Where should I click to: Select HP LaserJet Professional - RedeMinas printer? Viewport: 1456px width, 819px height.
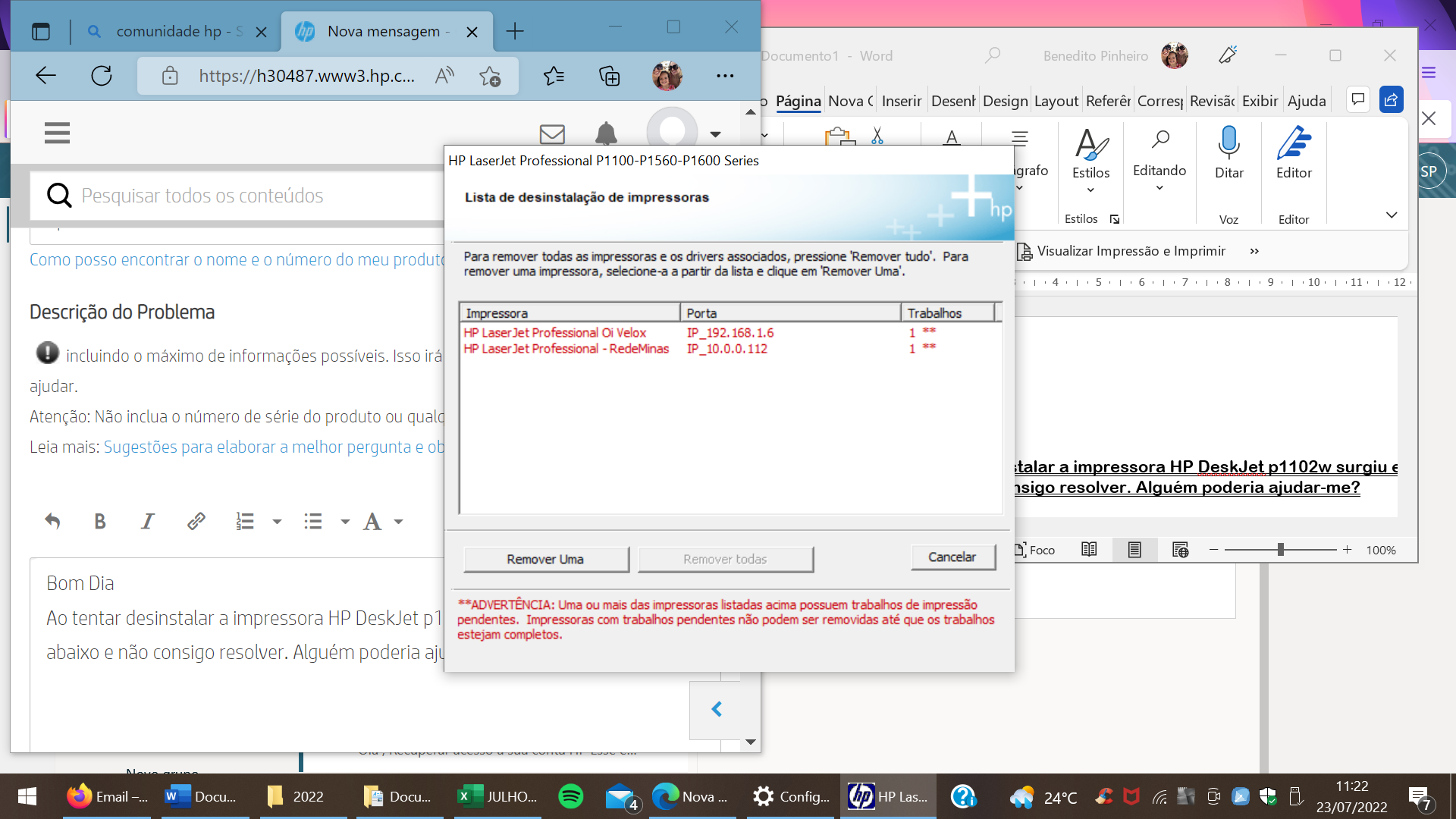point(566,349)
